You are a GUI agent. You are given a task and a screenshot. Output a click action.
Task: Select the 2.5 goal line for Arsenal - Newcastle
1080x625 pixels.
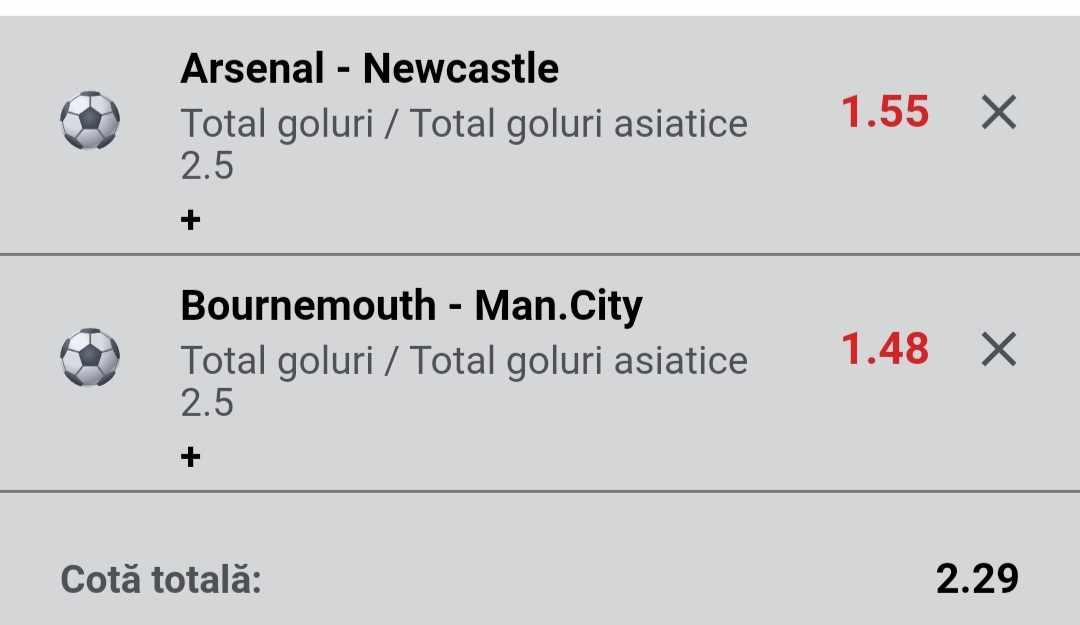pos(207,165)
